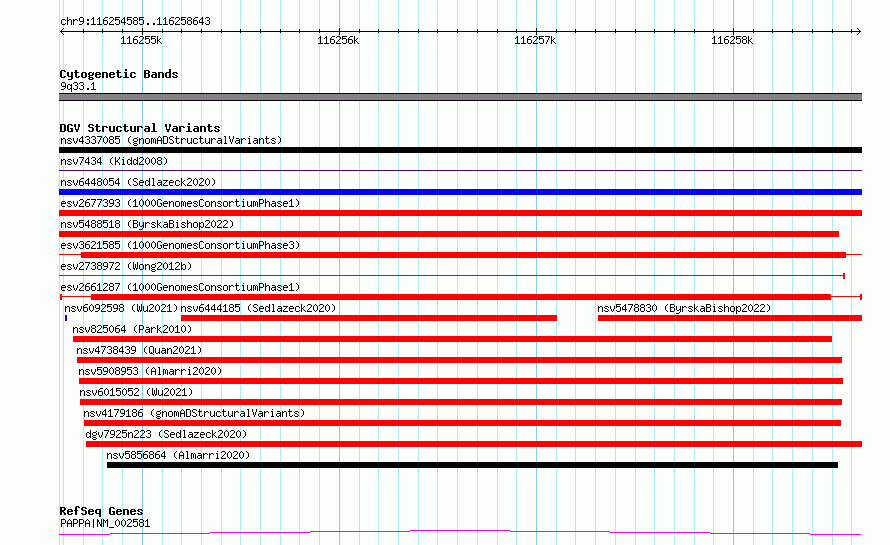Select the red nsv5908953 variant bar
This screenshot has height=545, width=890.
pyautogui.click(x=461, y=381)
